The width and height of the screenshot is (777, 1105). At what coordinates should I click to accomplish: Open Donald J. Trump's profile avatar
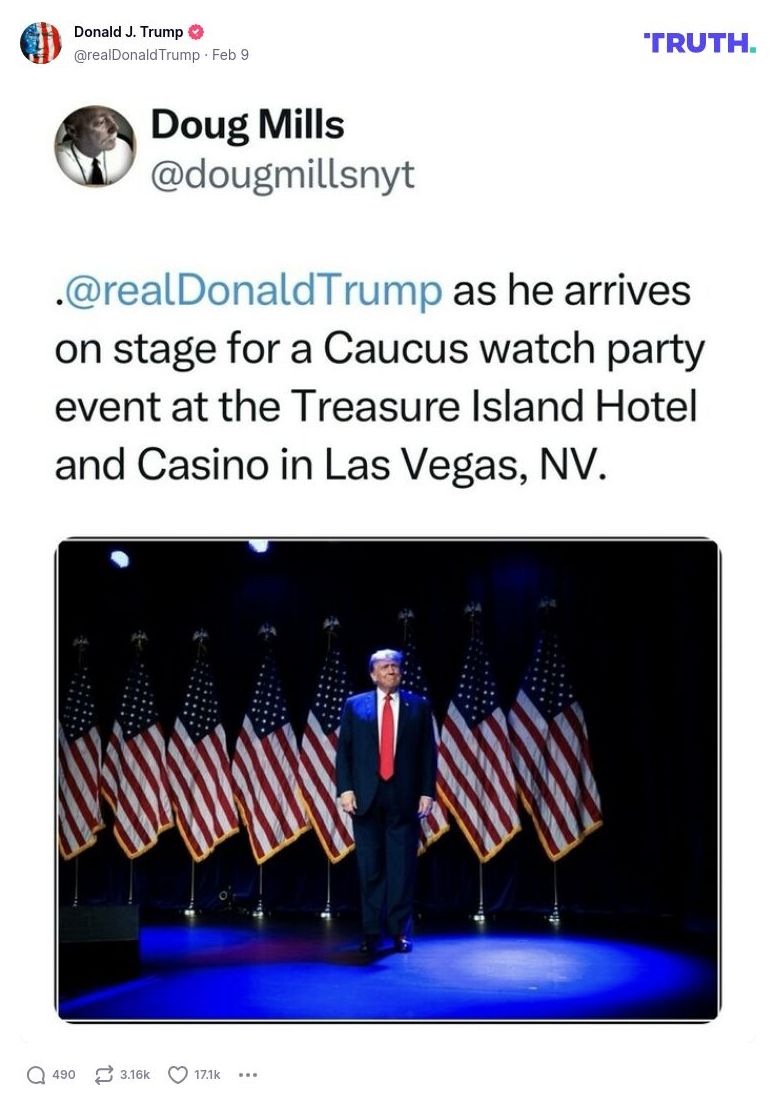coord(41,43)
